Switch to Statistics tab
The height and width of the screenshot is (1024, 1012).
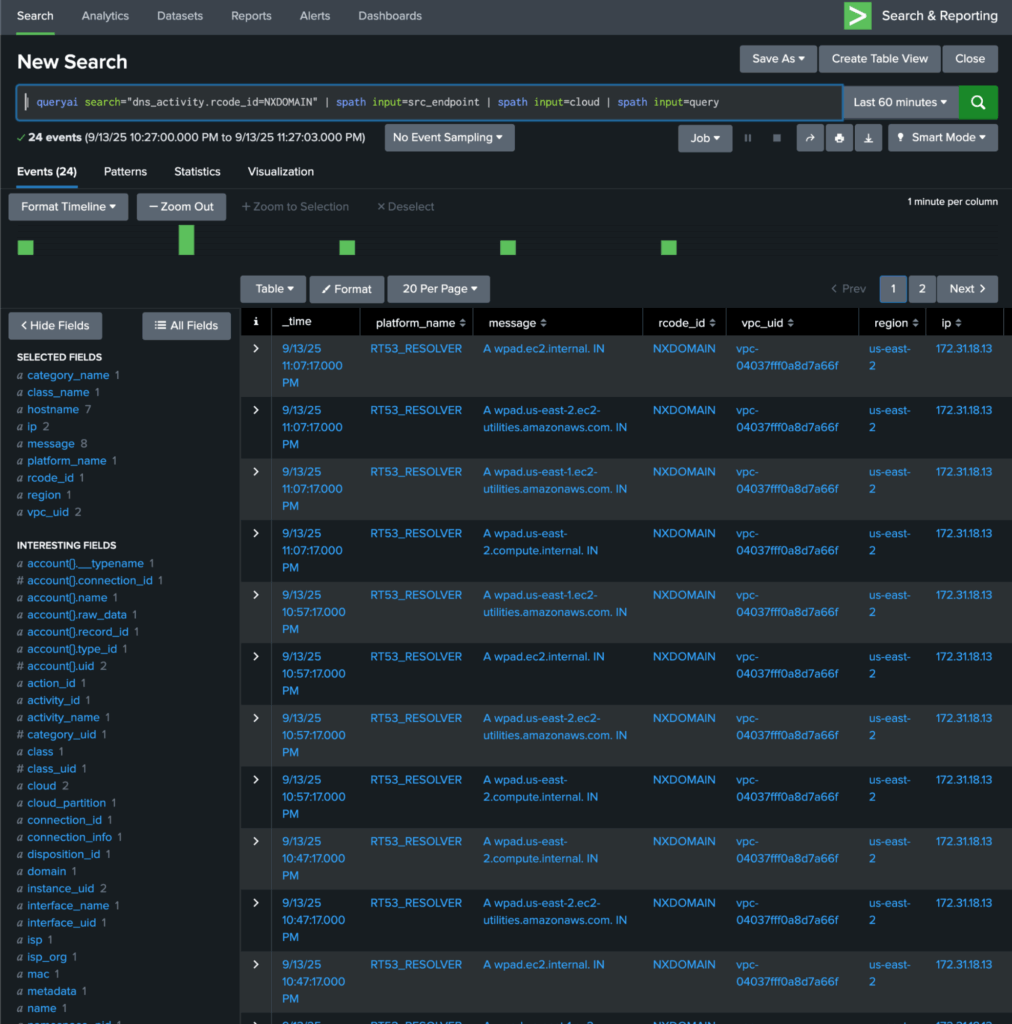click(197, 172)
